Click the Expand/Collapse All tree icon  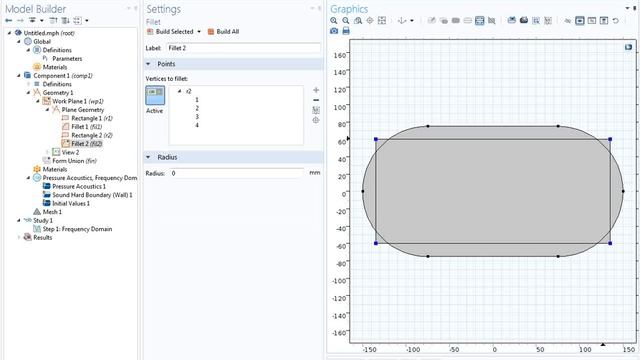77,20
